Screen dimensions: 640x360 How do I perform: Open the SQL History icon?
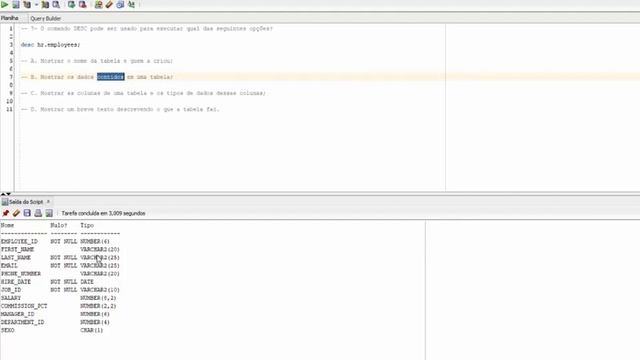(120, 4)
